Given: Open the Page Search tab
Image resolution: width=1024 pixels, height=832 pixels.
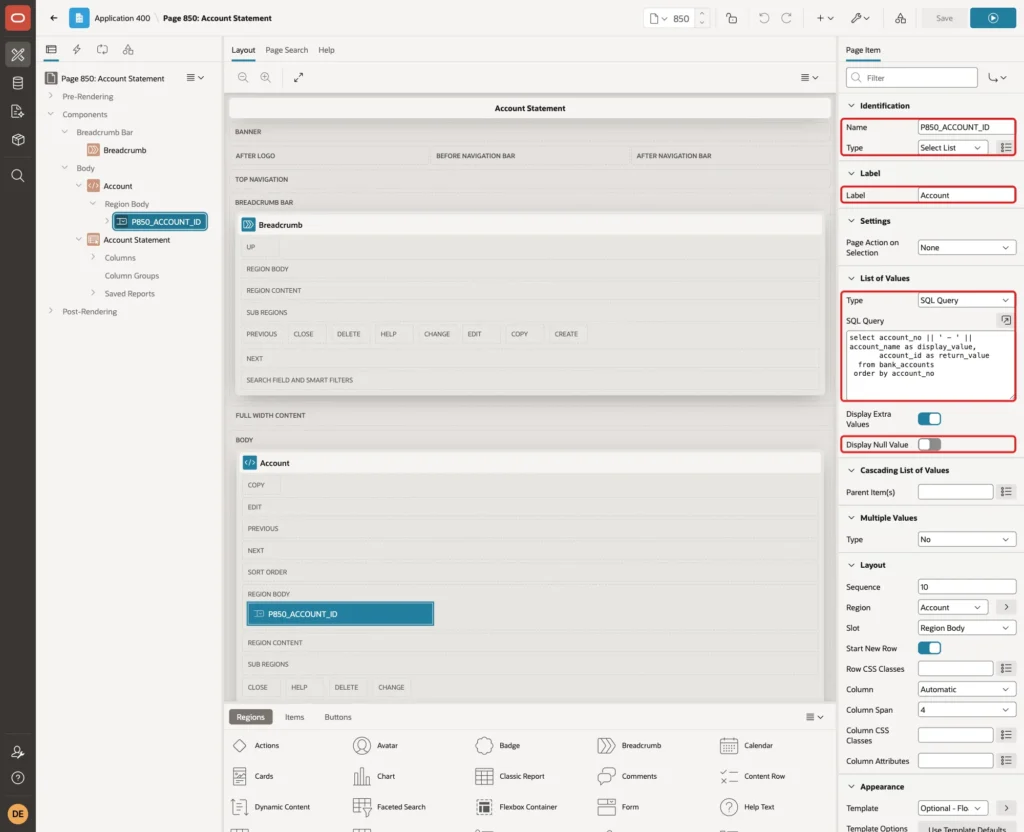Looking at the screenshot, I should [x=287, y=50].
